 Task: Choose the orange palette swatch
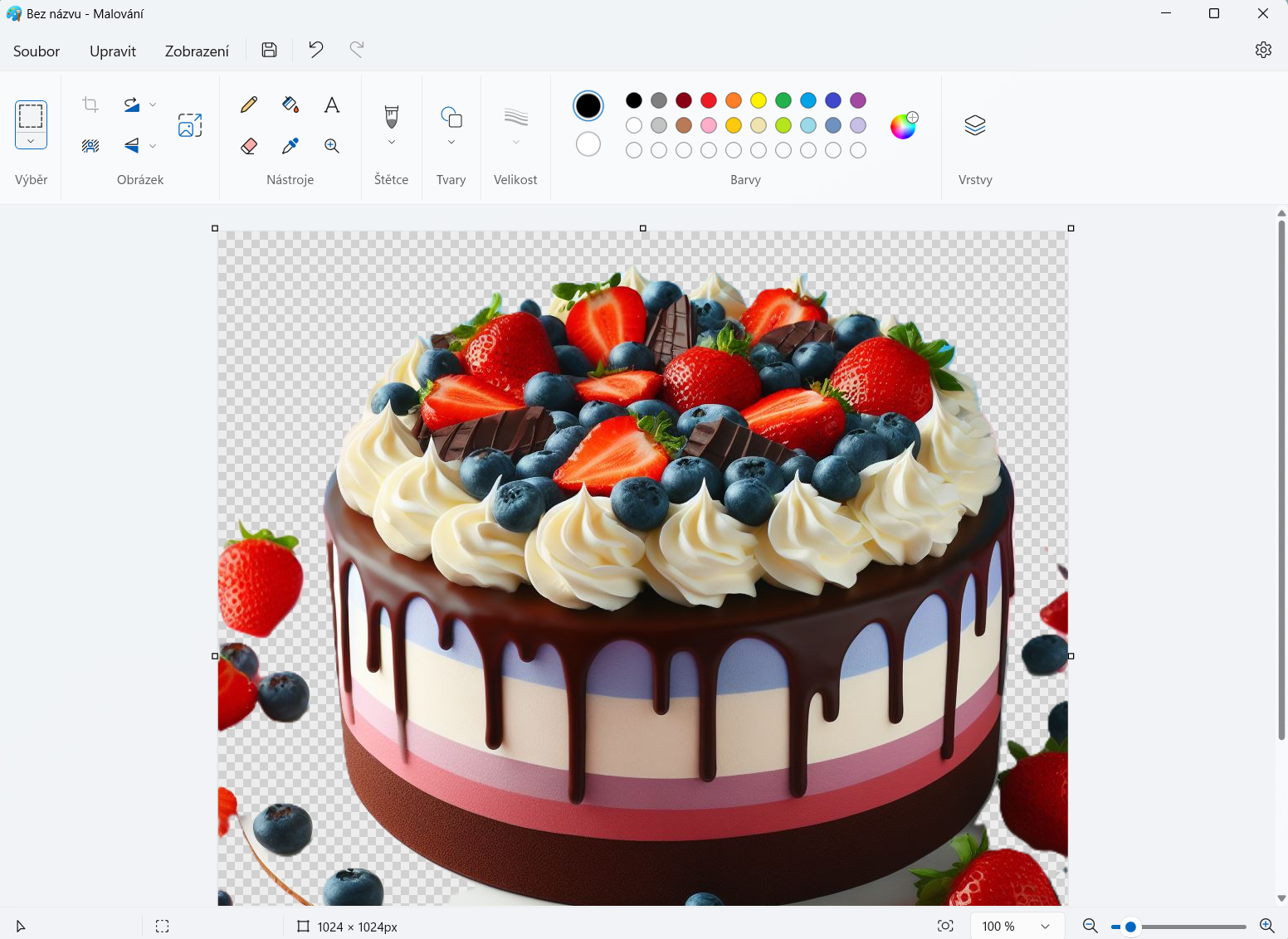[x=734, y=100]
